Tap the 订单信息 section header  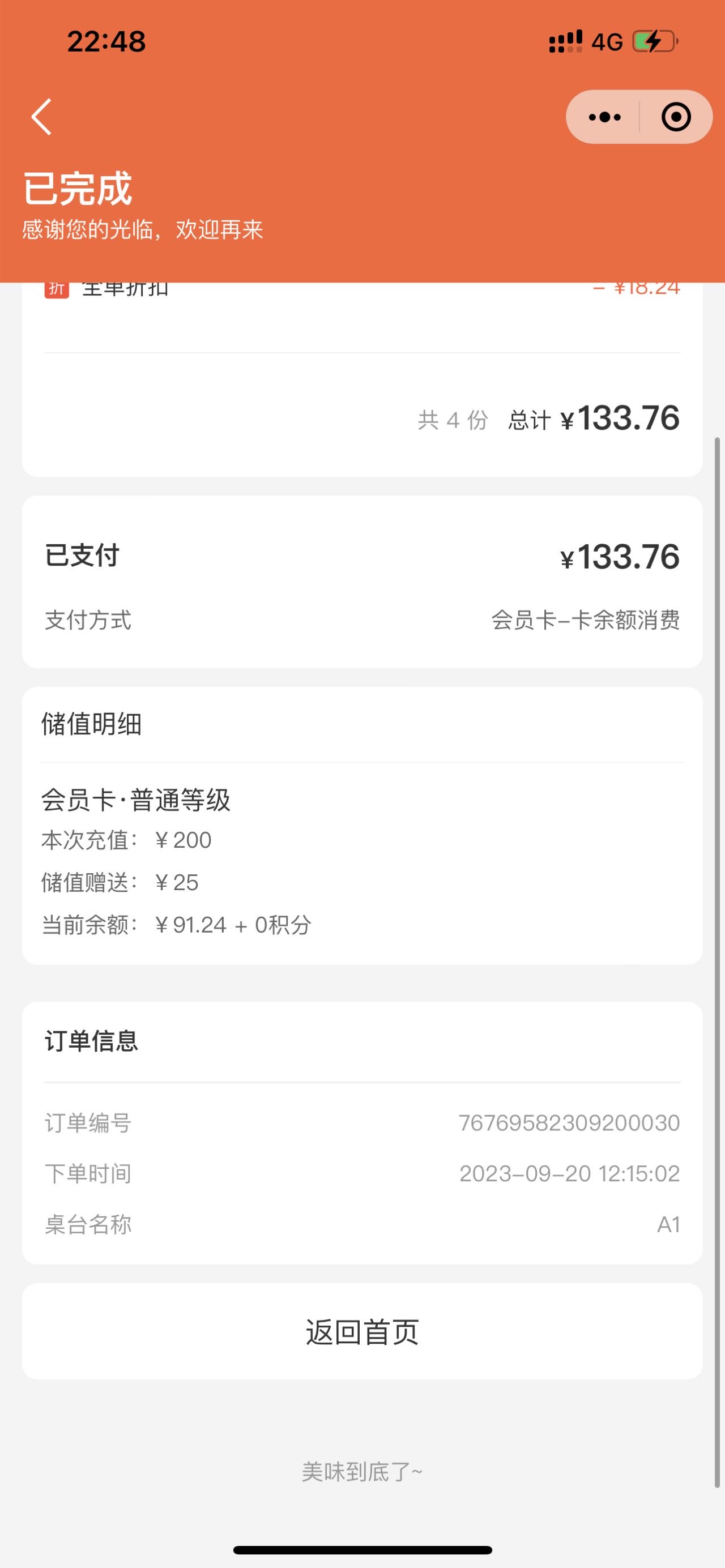(91, 1041)
